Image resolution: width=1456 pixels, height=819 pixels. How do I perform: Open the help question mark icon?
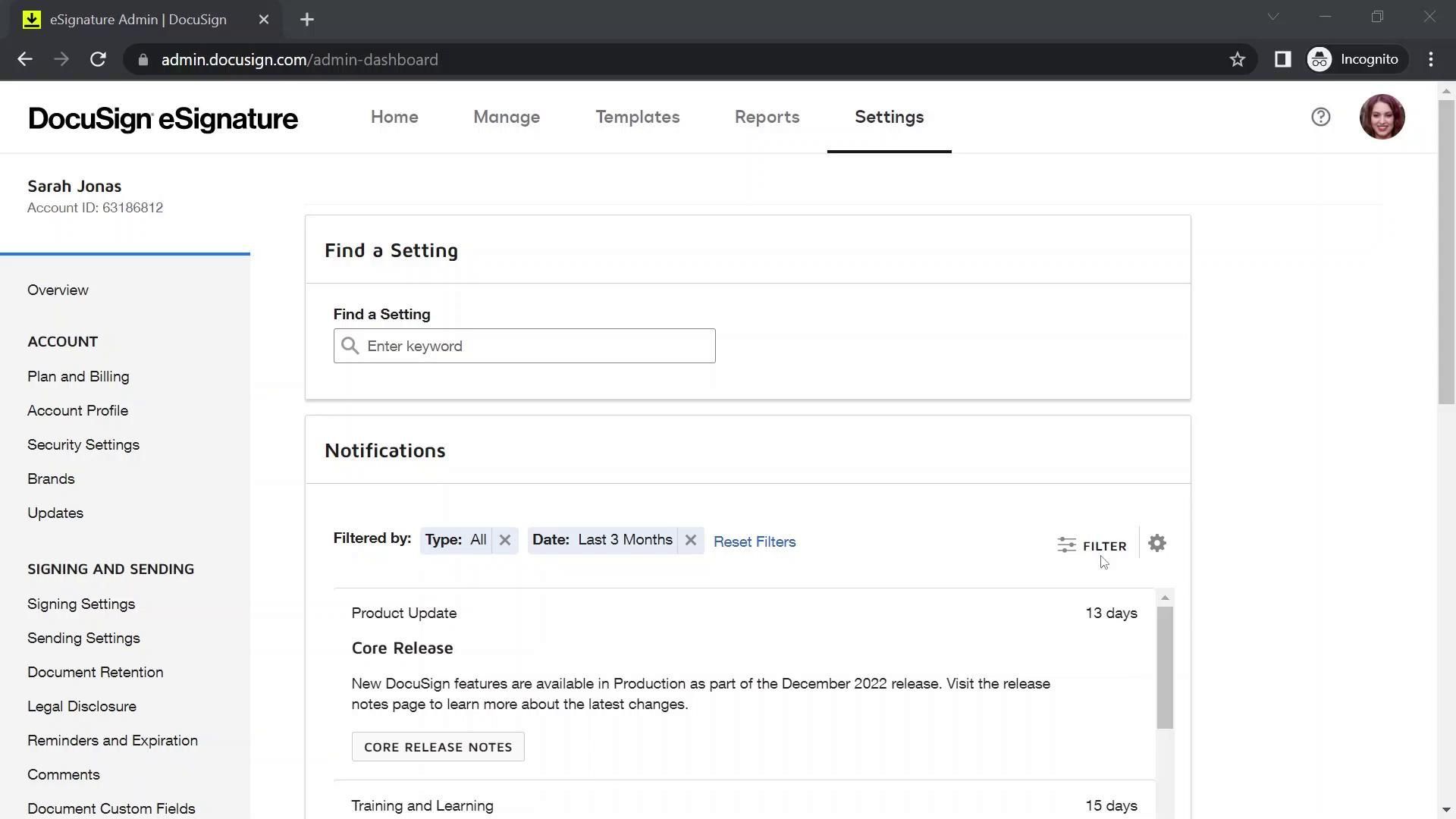1320,117
